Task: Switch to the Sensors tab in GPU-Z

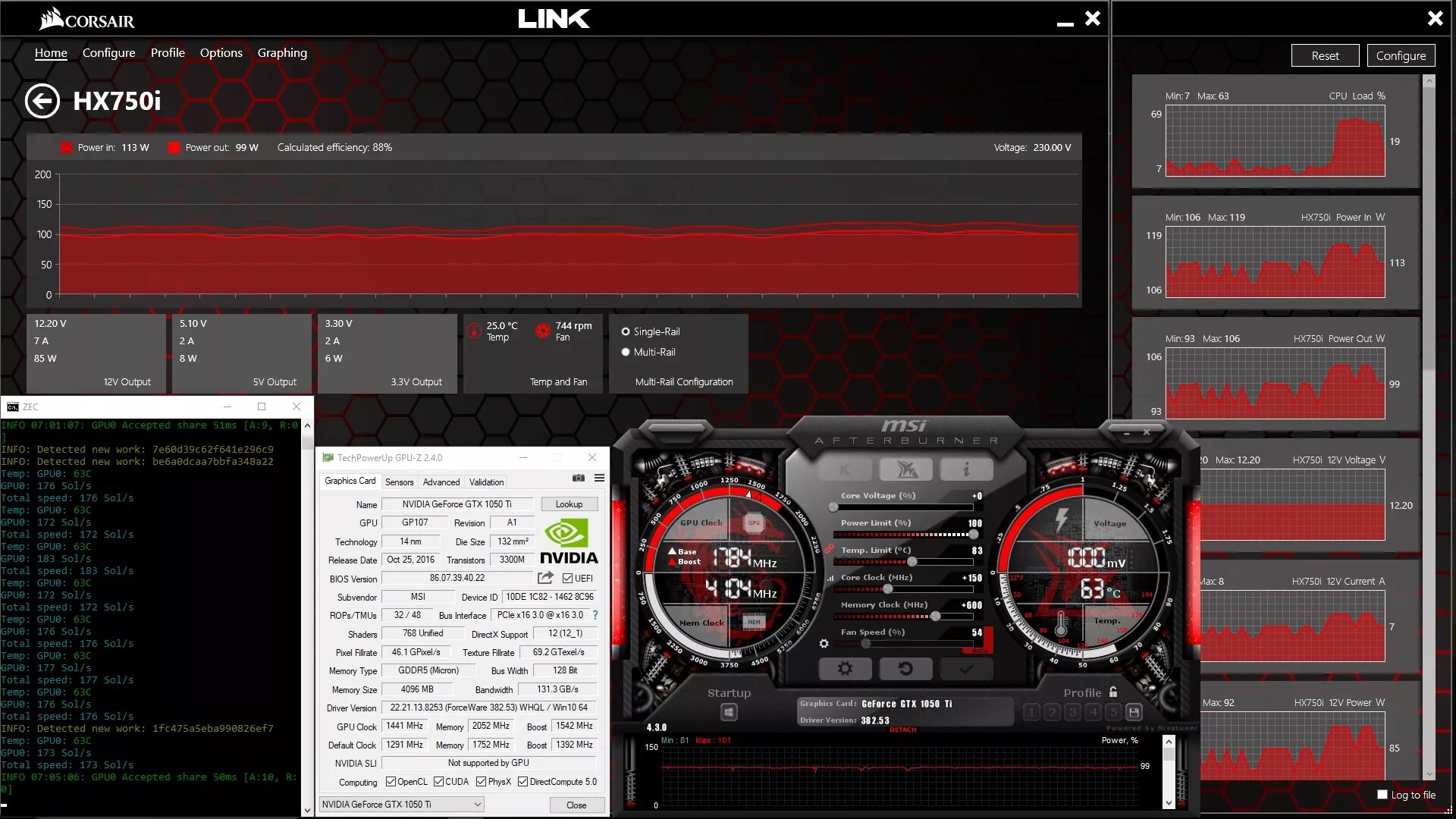Action: 399,482
